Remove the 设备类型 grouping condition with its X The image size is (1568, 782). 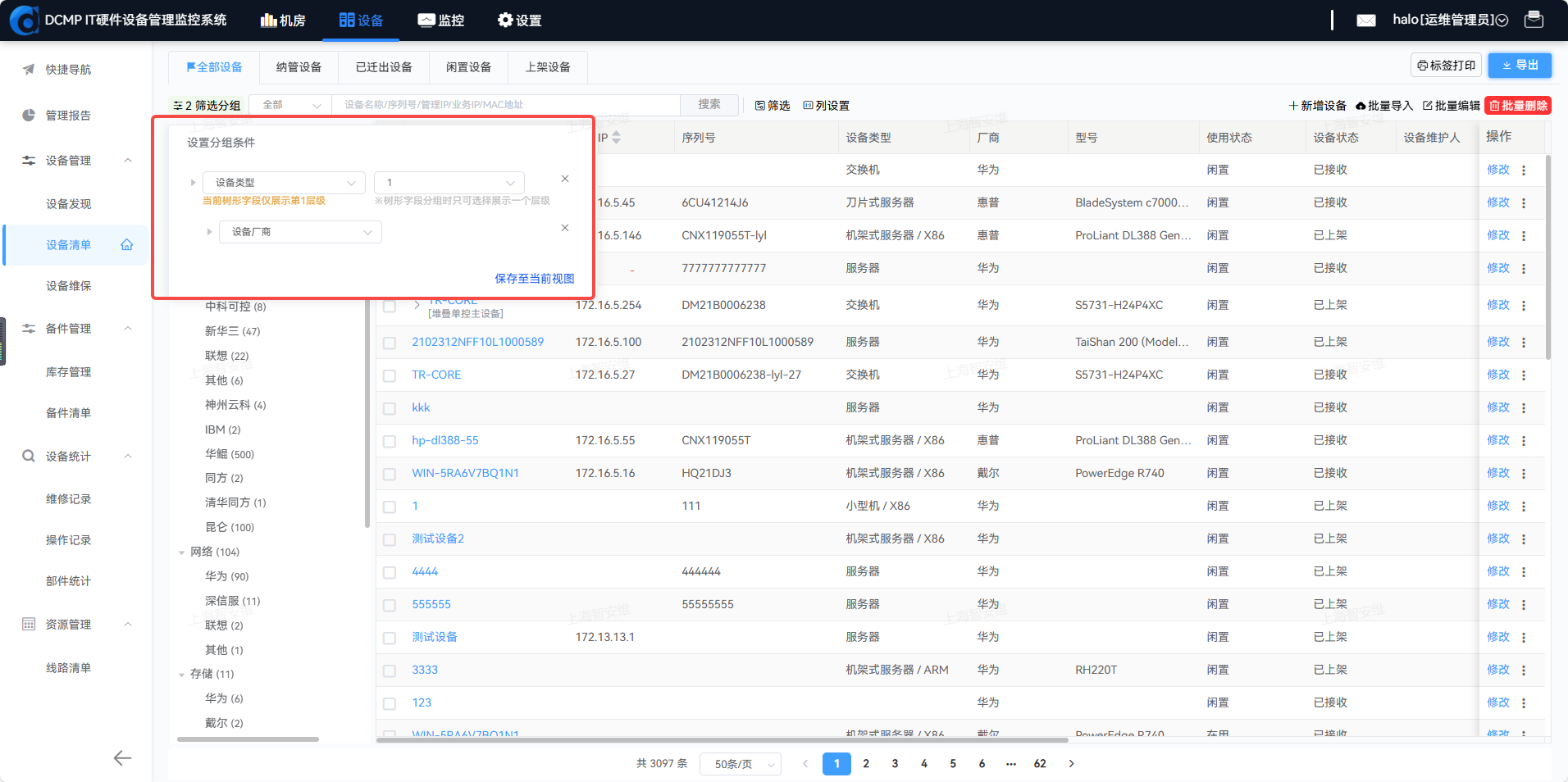tap(565, 179)
